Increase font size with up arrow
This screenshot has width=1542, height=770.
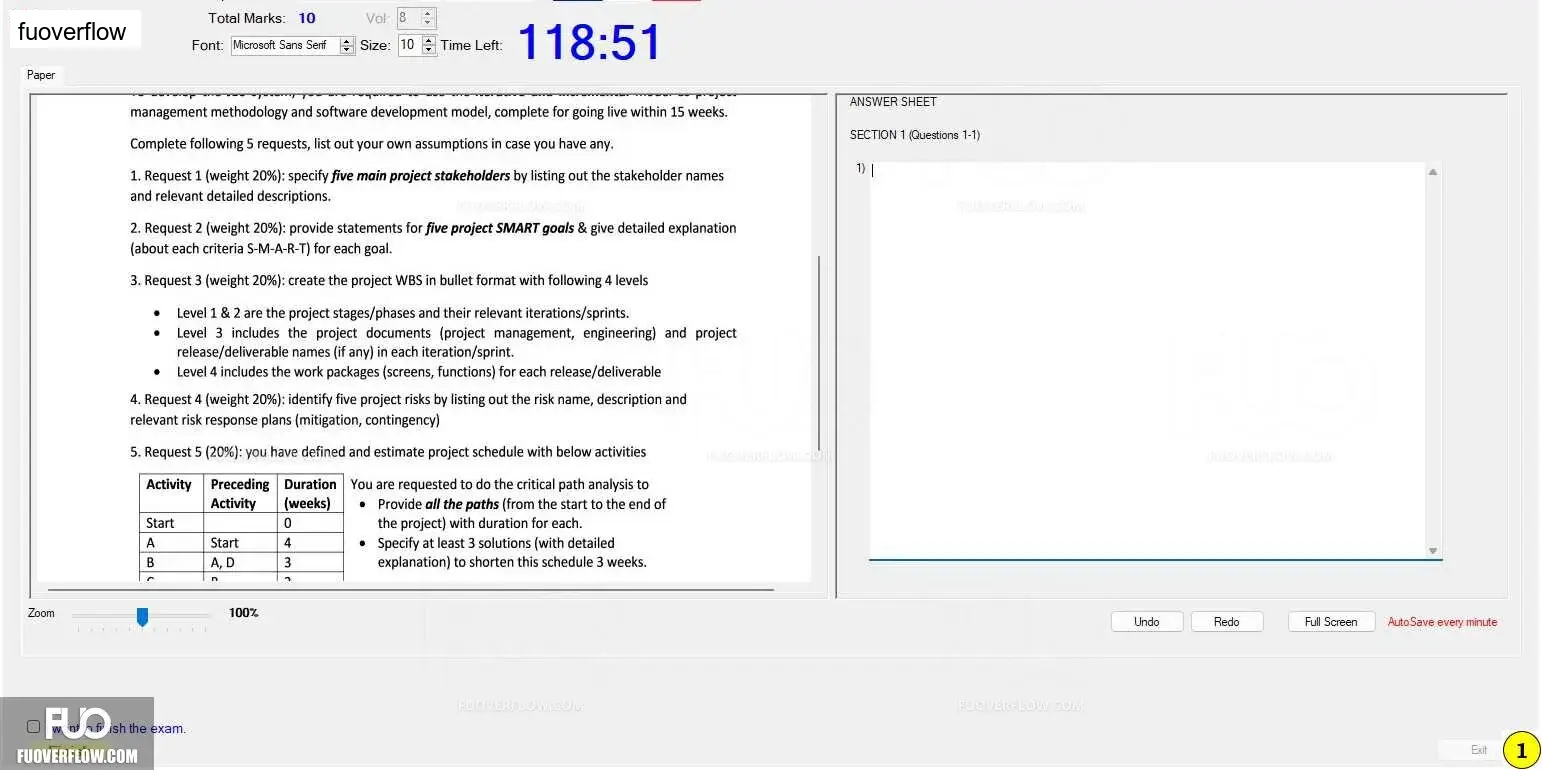[429, 41]
